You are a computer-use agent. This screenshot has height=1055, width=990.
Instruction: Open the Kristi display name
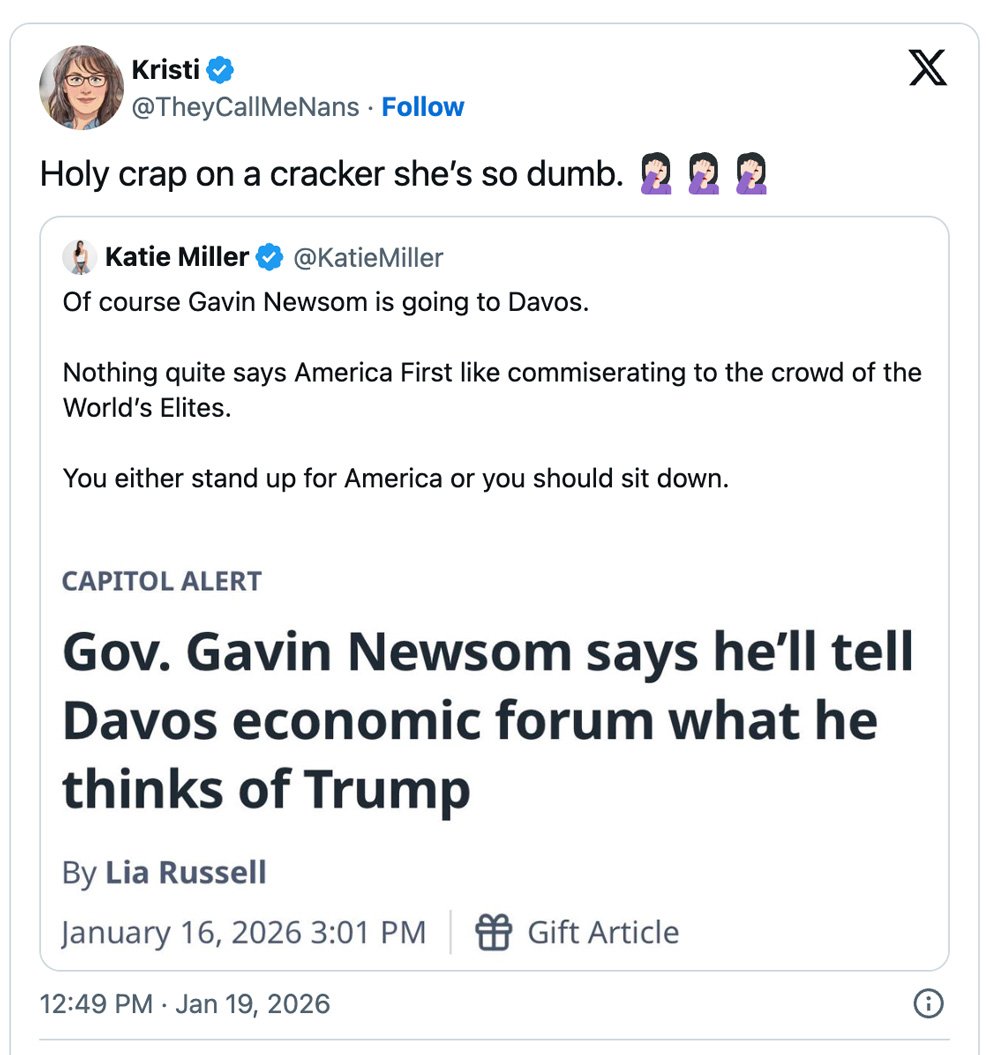(x=165, y=70)
